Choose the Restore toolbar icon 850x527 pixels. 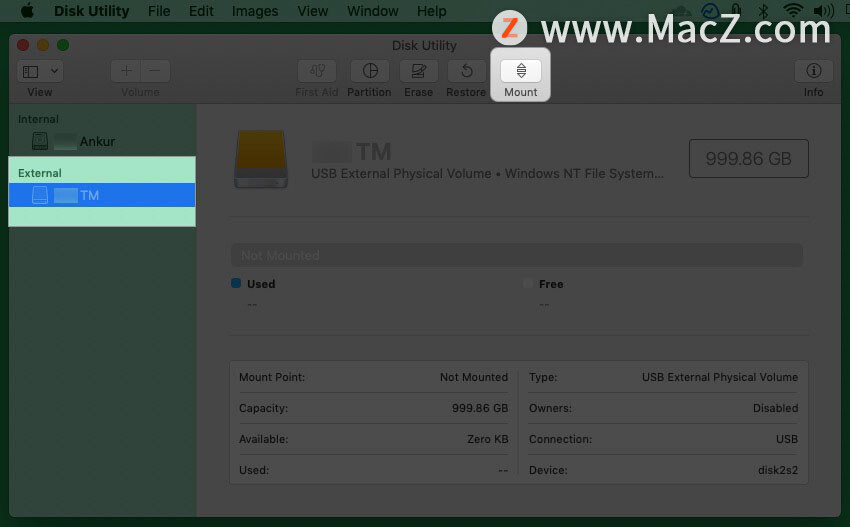(x=466, y=71)
